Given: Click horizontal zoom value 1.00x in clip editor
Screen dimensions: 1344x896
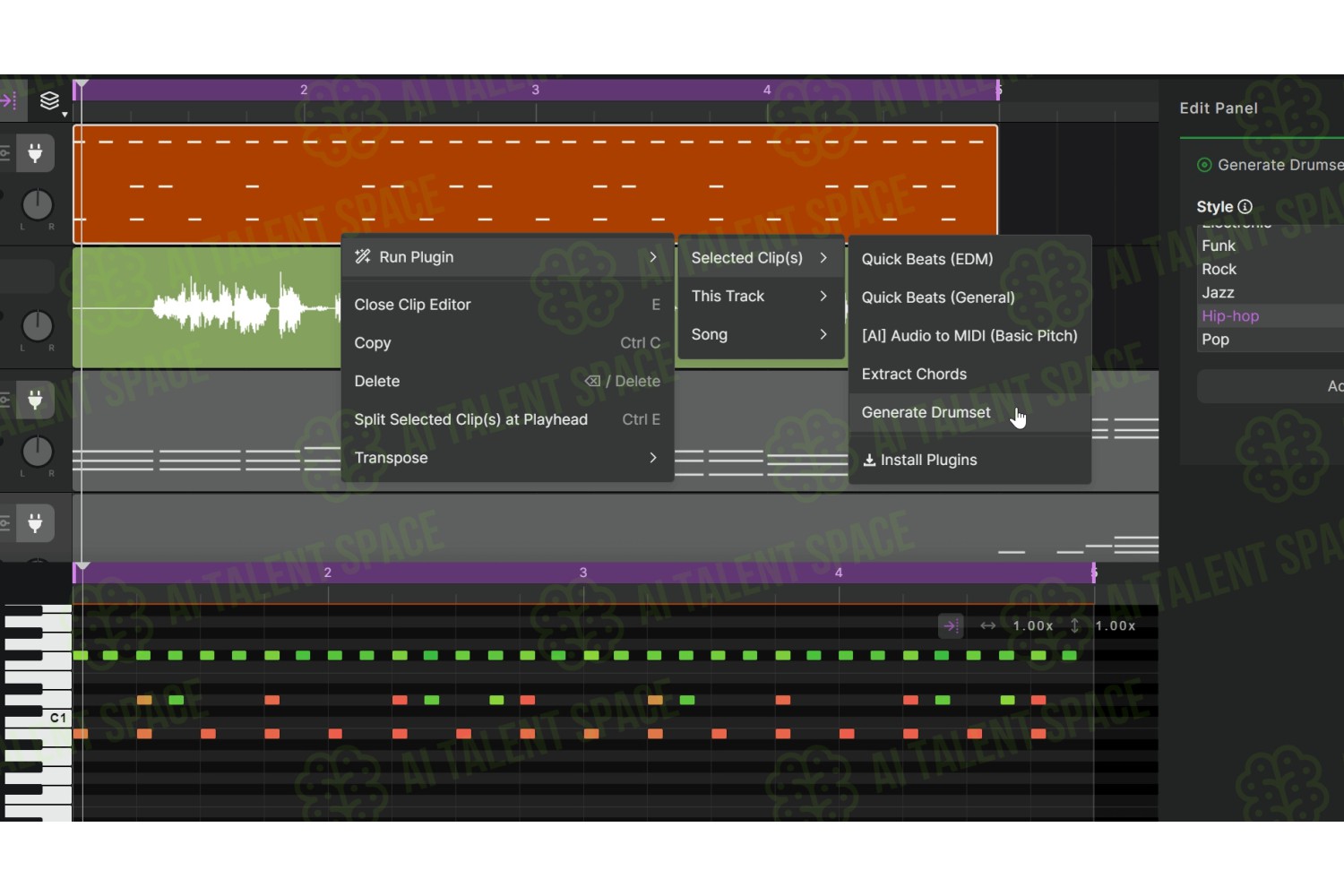Looking at the screenshot, I should pyautogui.click(x=1033, y=626).
